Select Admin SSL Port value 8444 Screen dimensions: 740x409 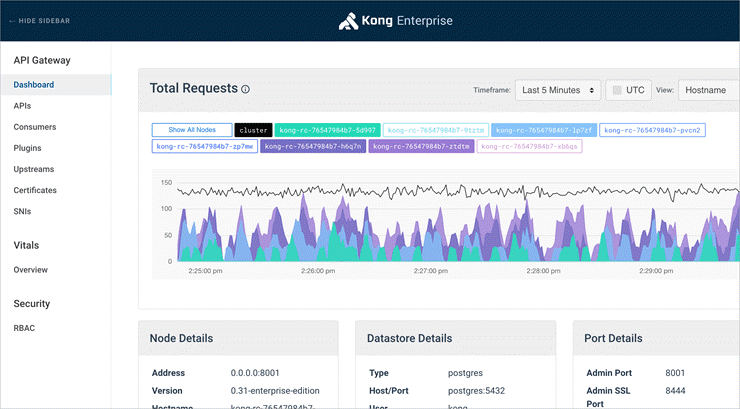675,391
